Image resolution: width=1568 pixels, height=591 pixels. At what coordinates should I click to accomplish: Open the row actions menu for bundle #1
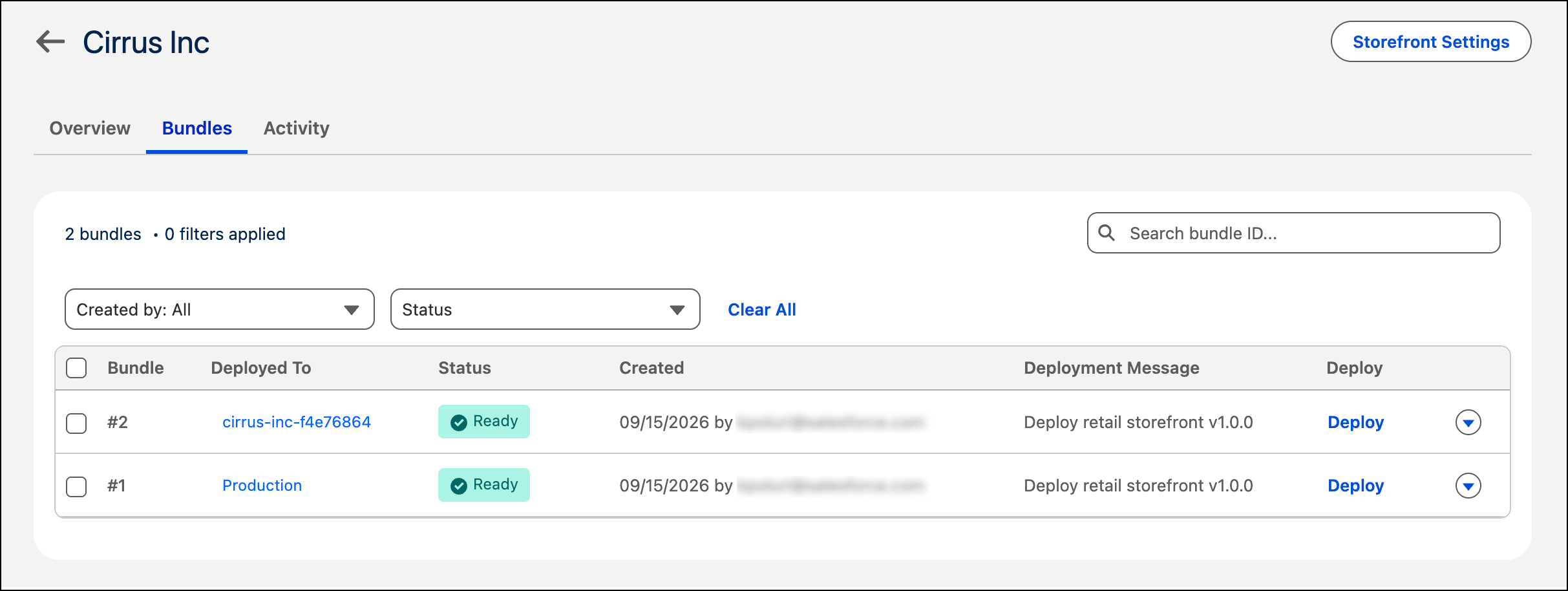point(1468,486)
